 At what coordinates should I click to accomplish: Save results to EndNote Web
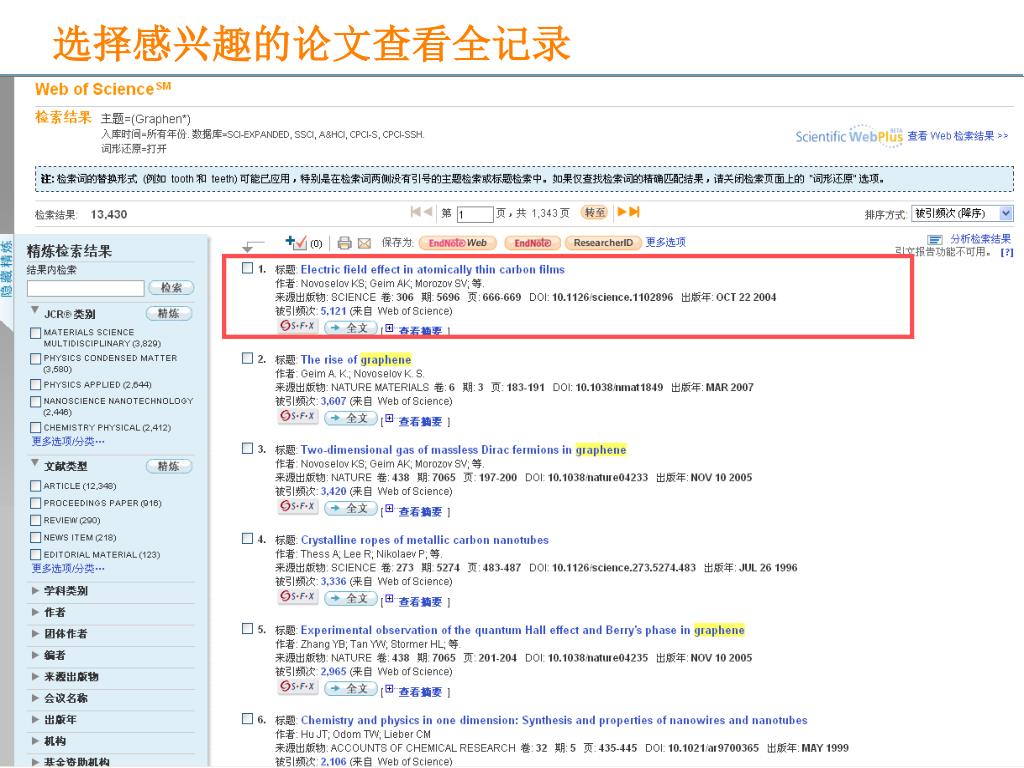point(458,243)
